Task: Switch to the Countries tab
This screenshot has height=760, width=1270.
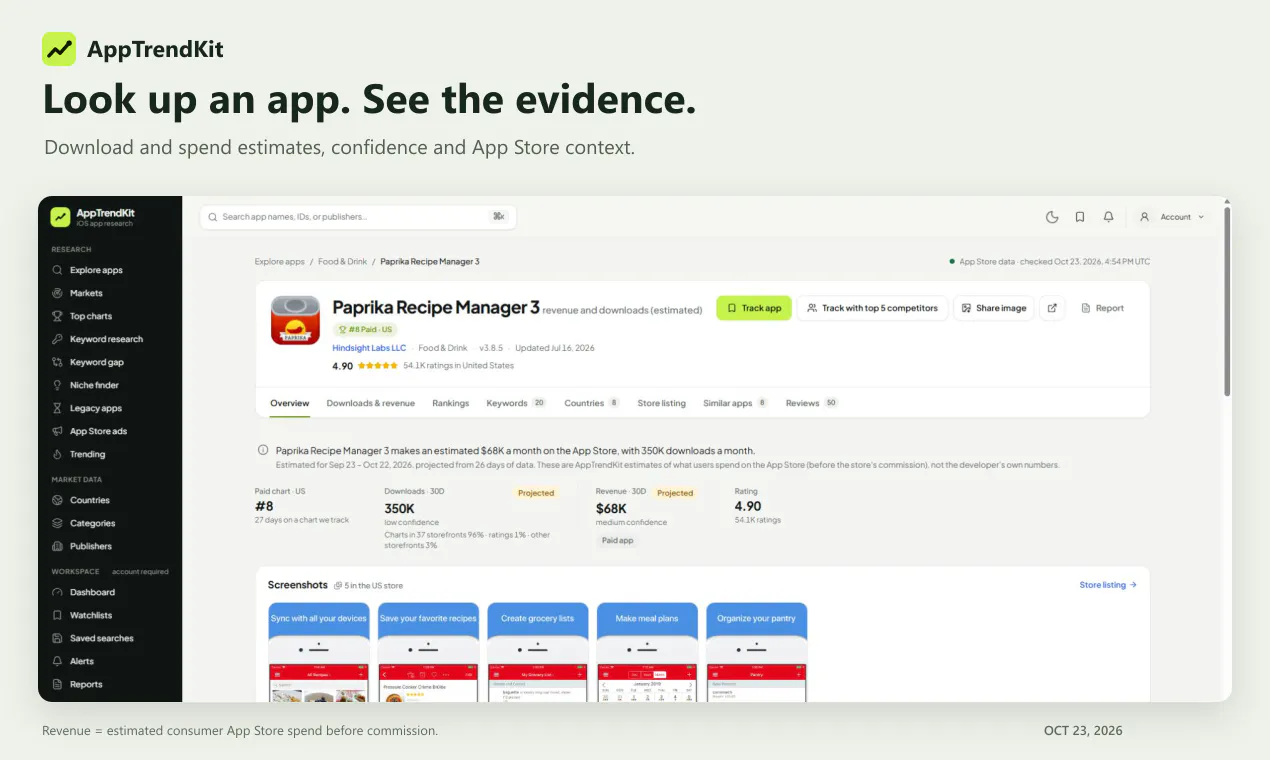Action: [592, 403]
